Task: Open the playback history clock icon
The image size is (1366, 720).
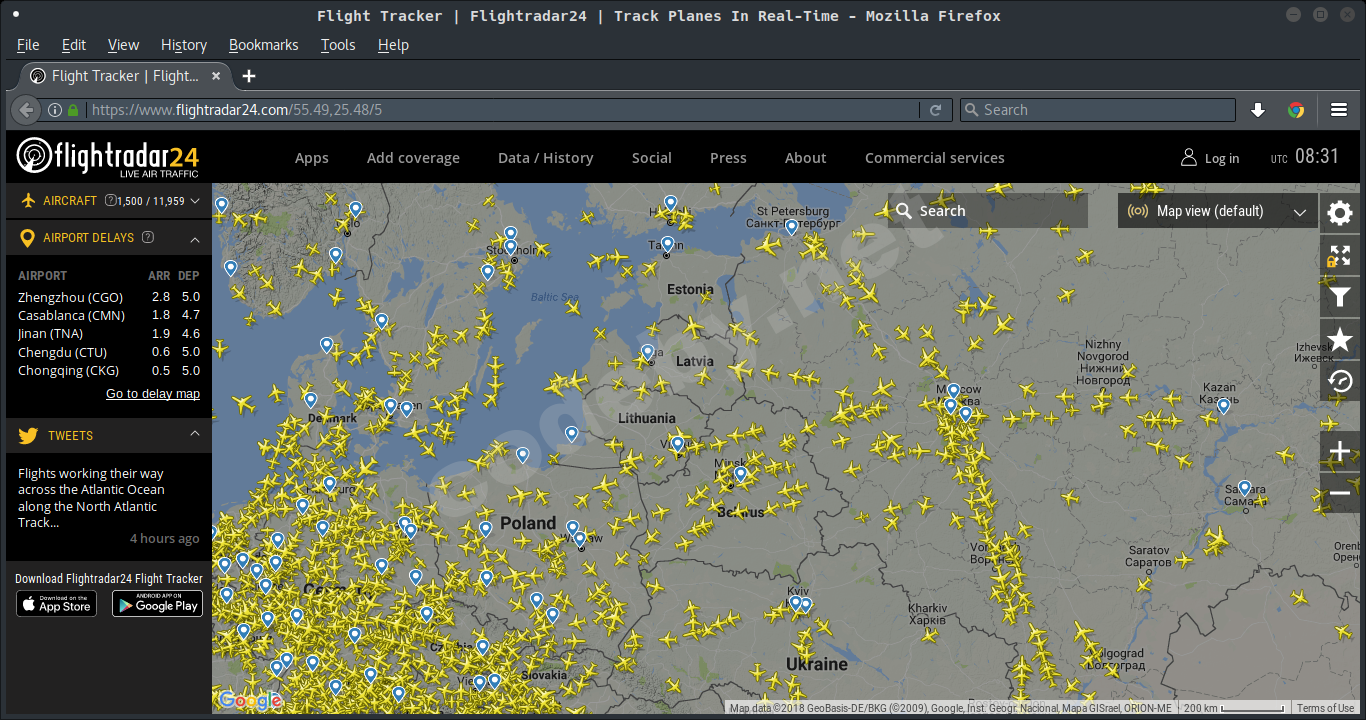Action: coord(1340,381)
